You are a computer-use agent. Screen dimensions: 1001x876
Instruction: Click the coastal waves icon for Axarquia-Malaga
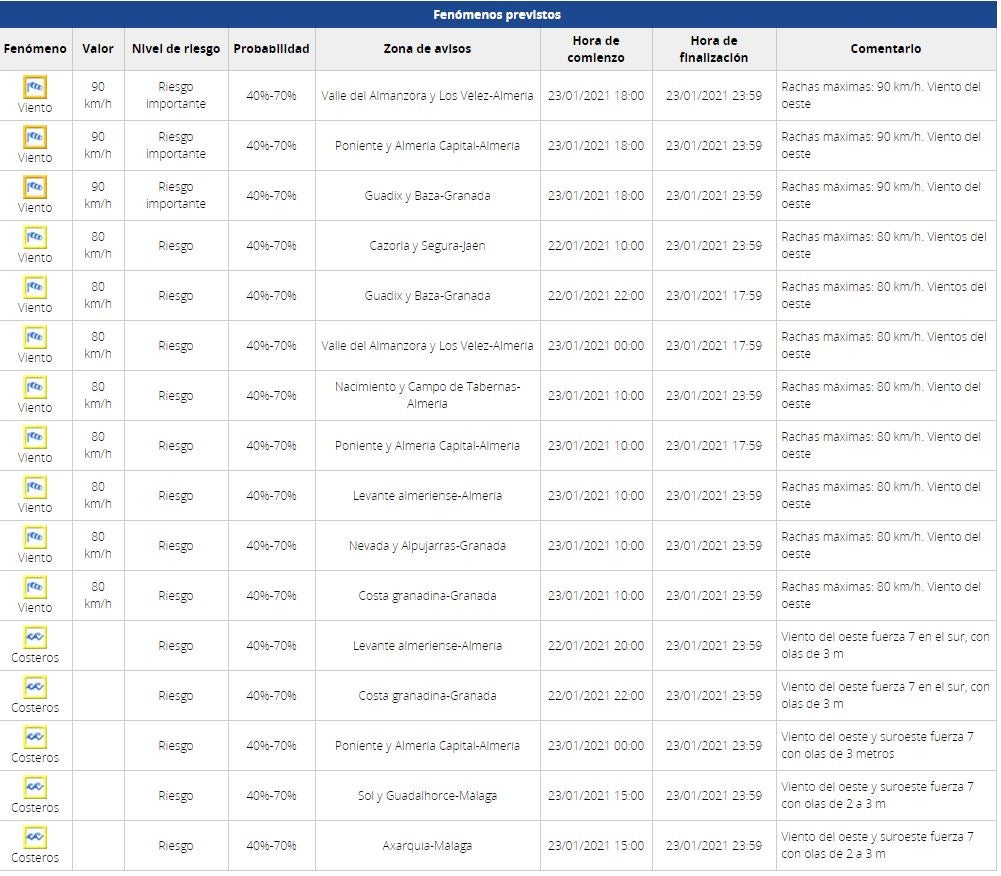point(35,837)
